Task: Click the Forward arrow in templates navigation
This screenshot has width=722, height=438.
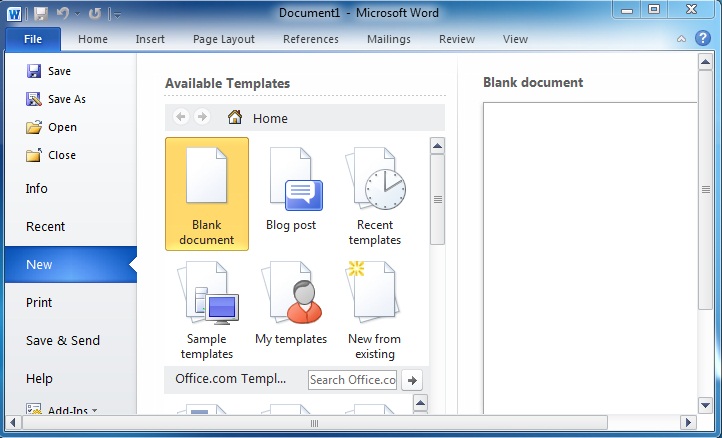Action: (202, 117)
